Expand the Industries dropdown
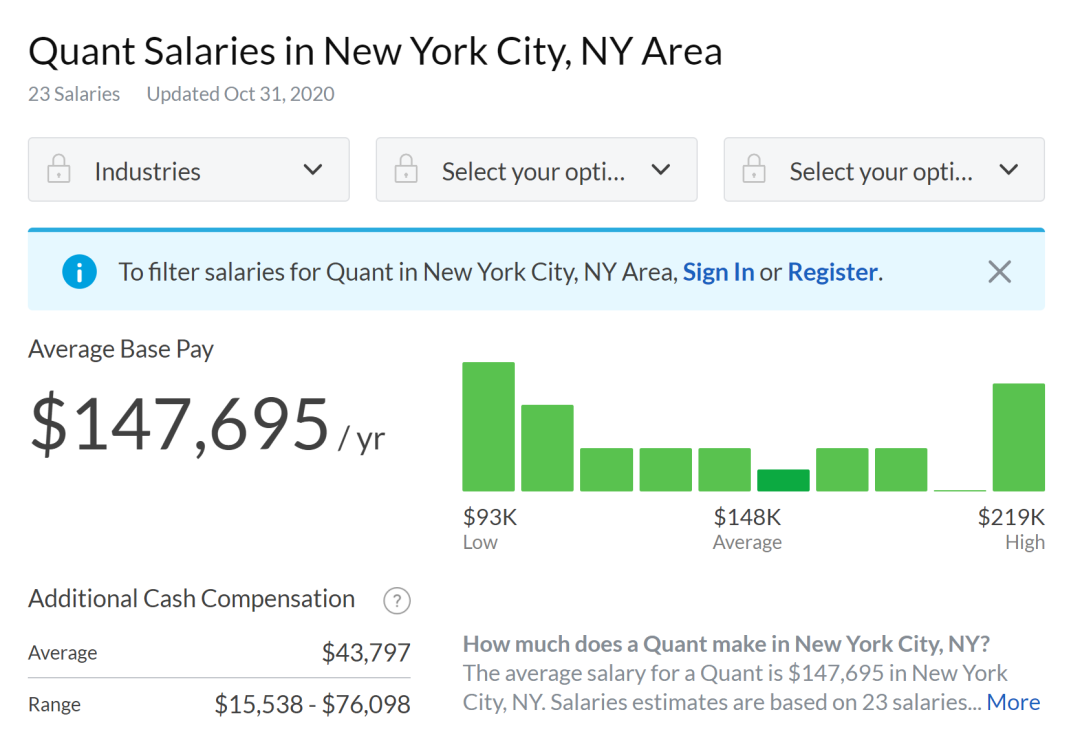 click(x=188, y=170)
